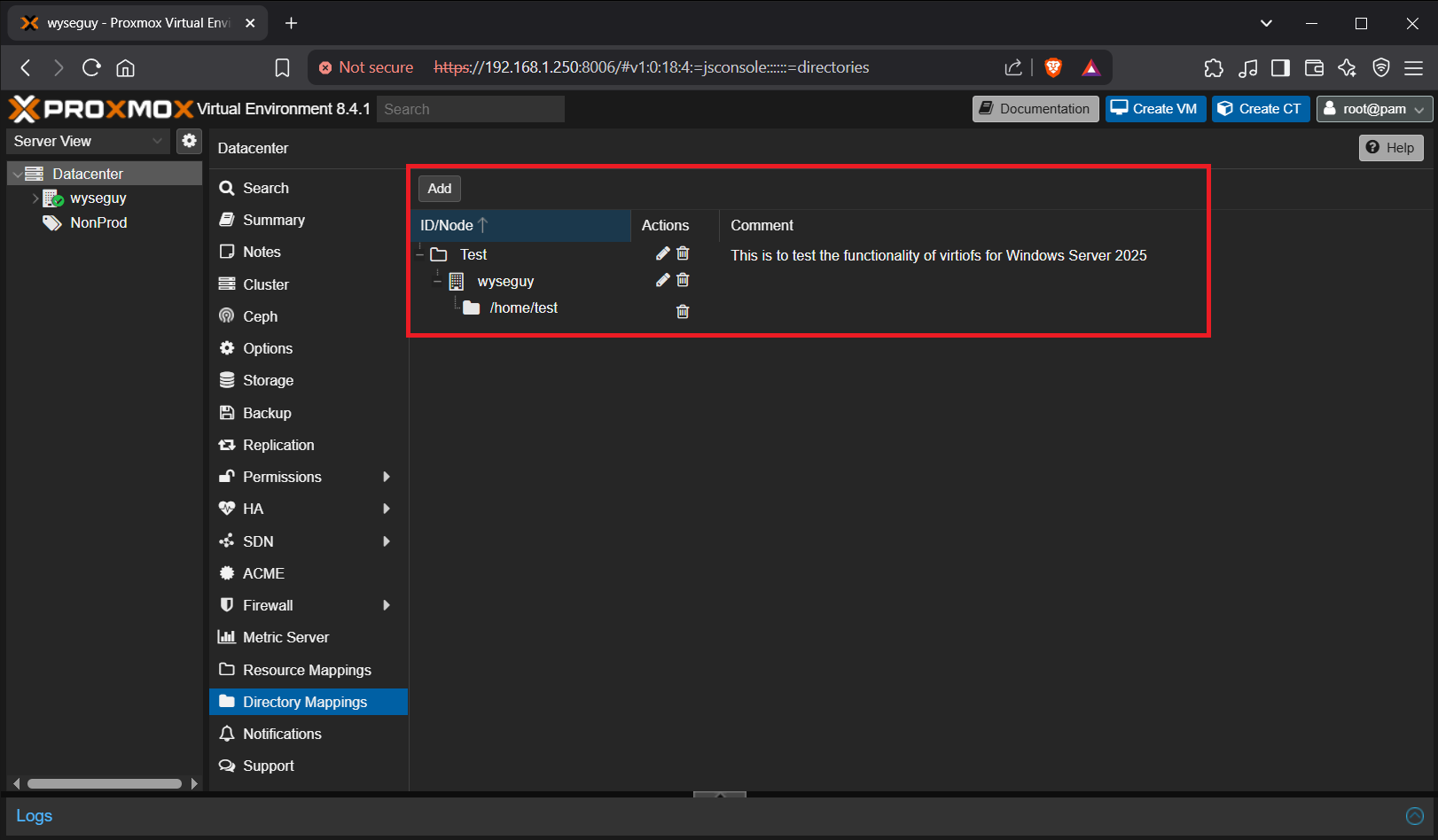Open a new browser tab
The width and height of the screenshot is (1438, 840).
[291, 23]
